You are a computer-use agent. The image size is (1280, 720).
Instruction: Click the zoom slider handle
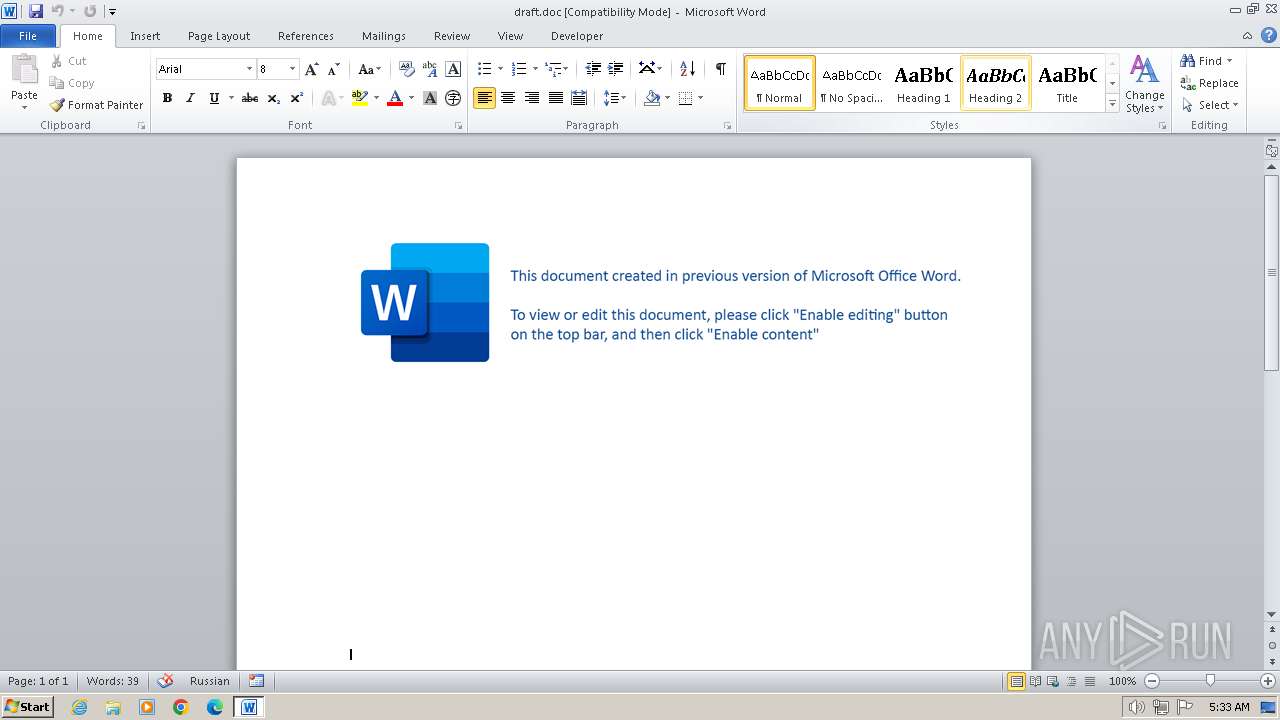[1210, 681]
